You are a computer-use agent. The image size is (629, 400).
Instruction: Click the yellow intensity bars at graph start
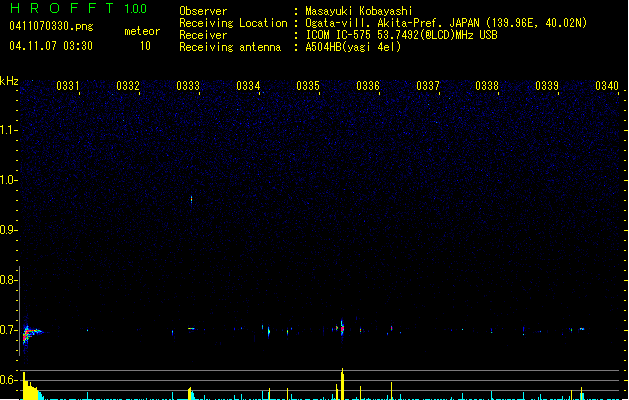[x=30, y=386]
